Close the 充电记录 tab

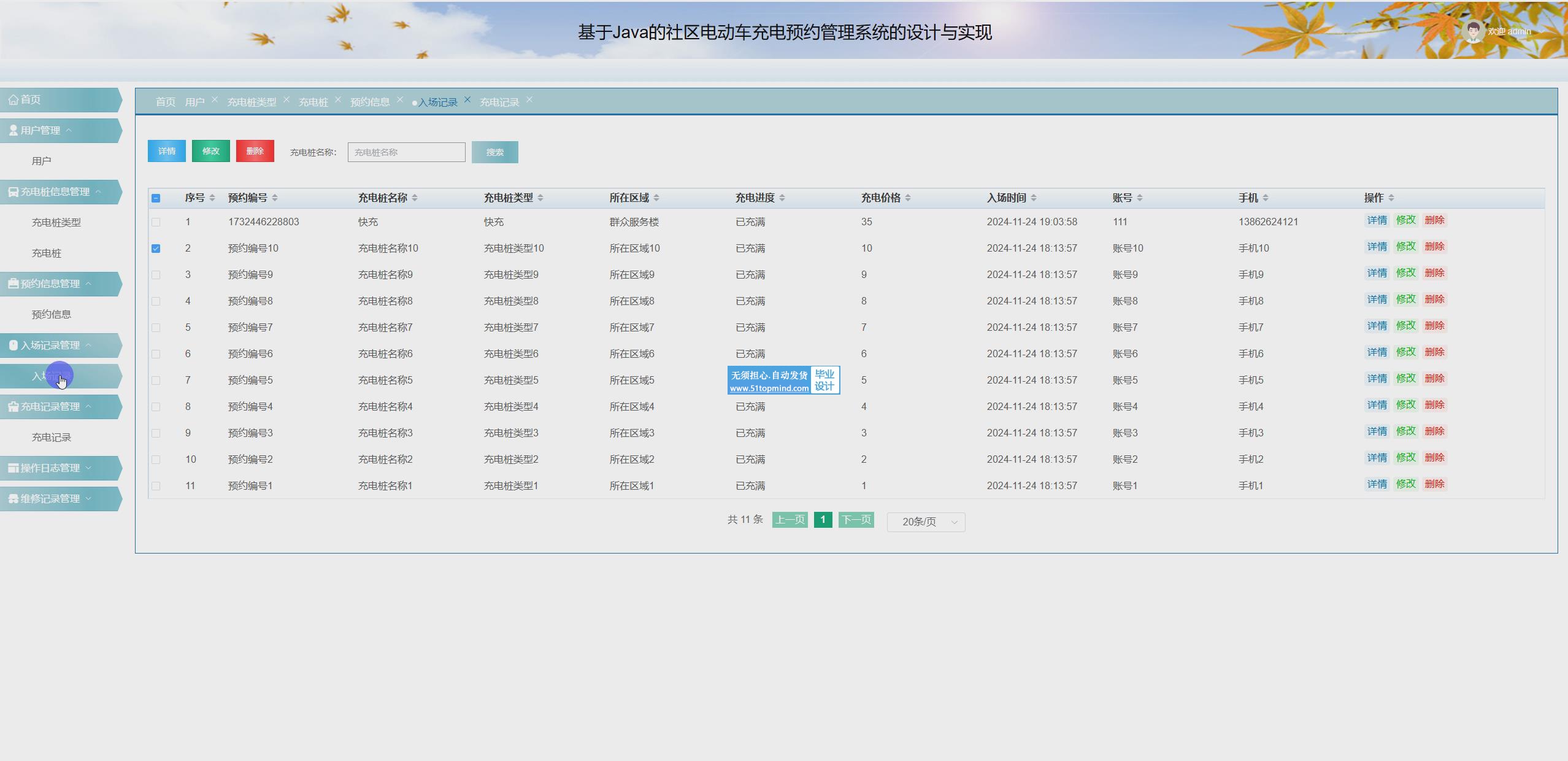[529, 99]
